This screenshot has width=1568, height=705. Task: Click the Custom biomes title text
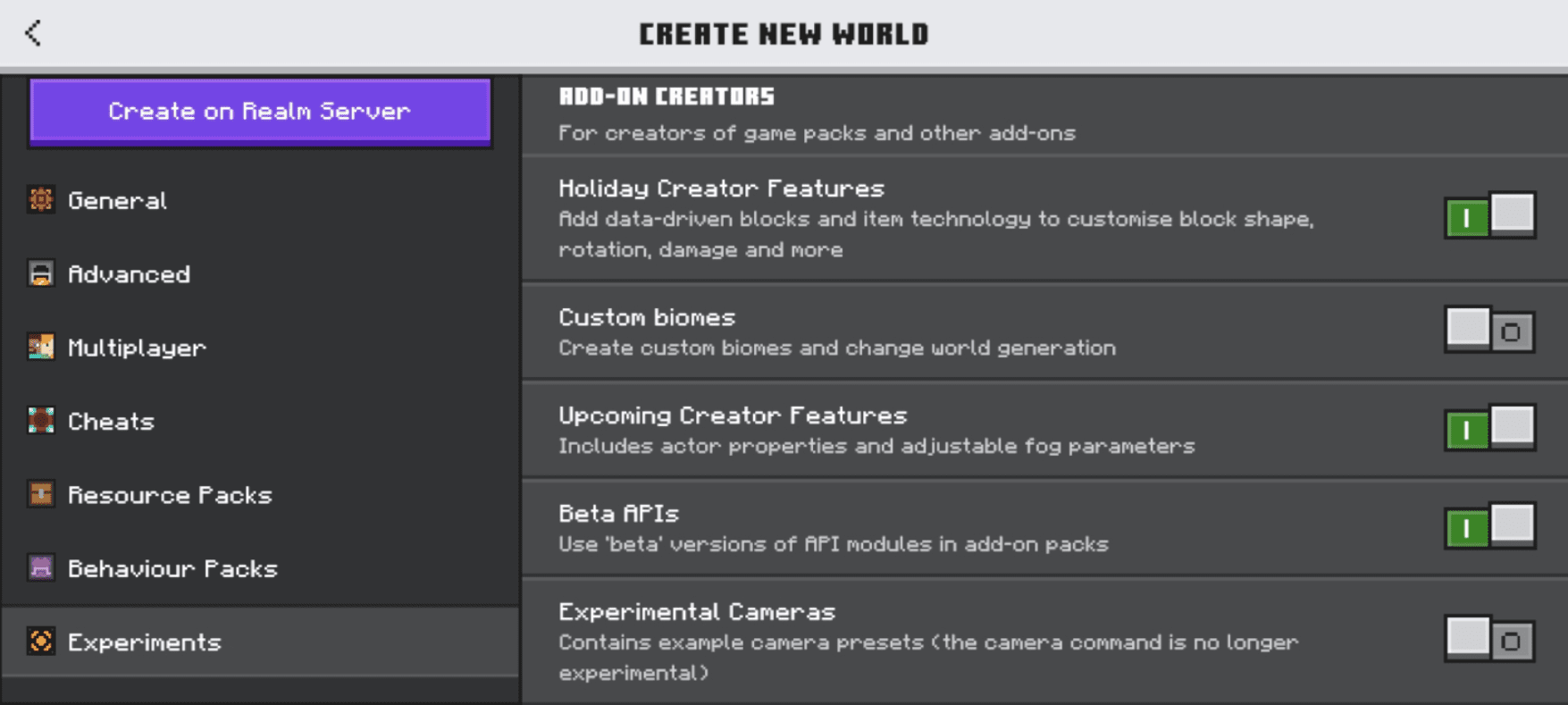click(x=647, y=317)
